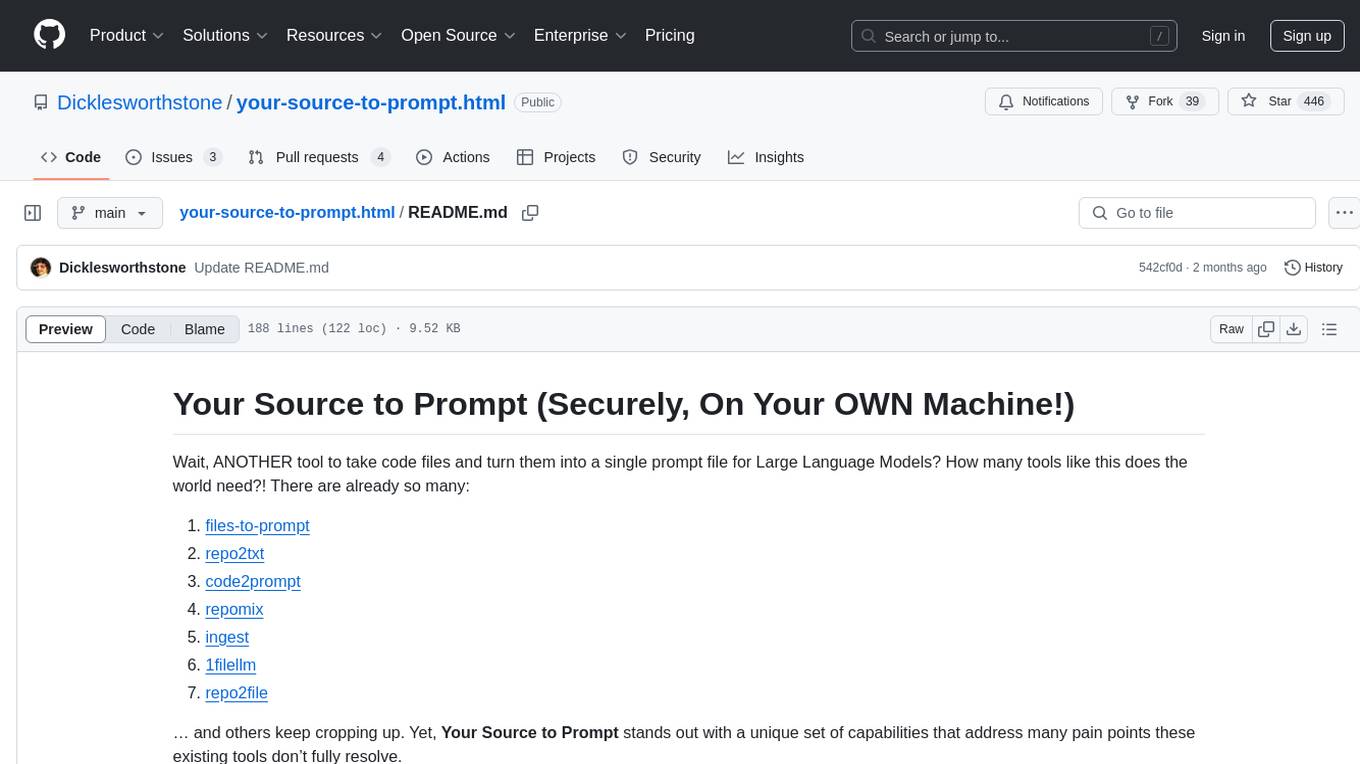Expand the Solutions menu
The width and height of the screenshot is (1360, 764).
click(225, 35)
